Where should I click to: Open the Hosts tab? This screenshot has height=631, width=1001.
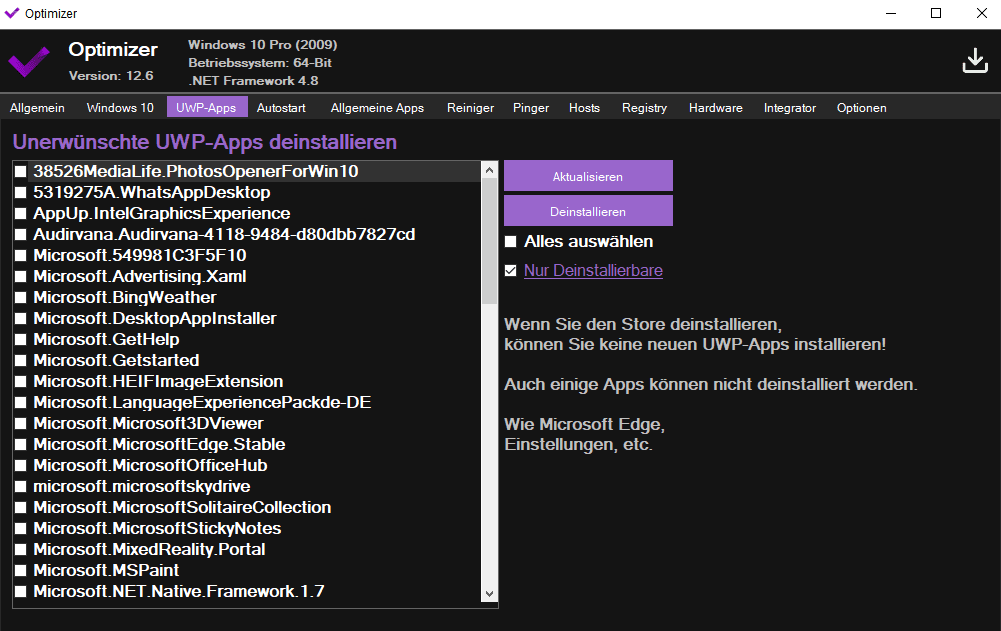(x=584, y=107)
